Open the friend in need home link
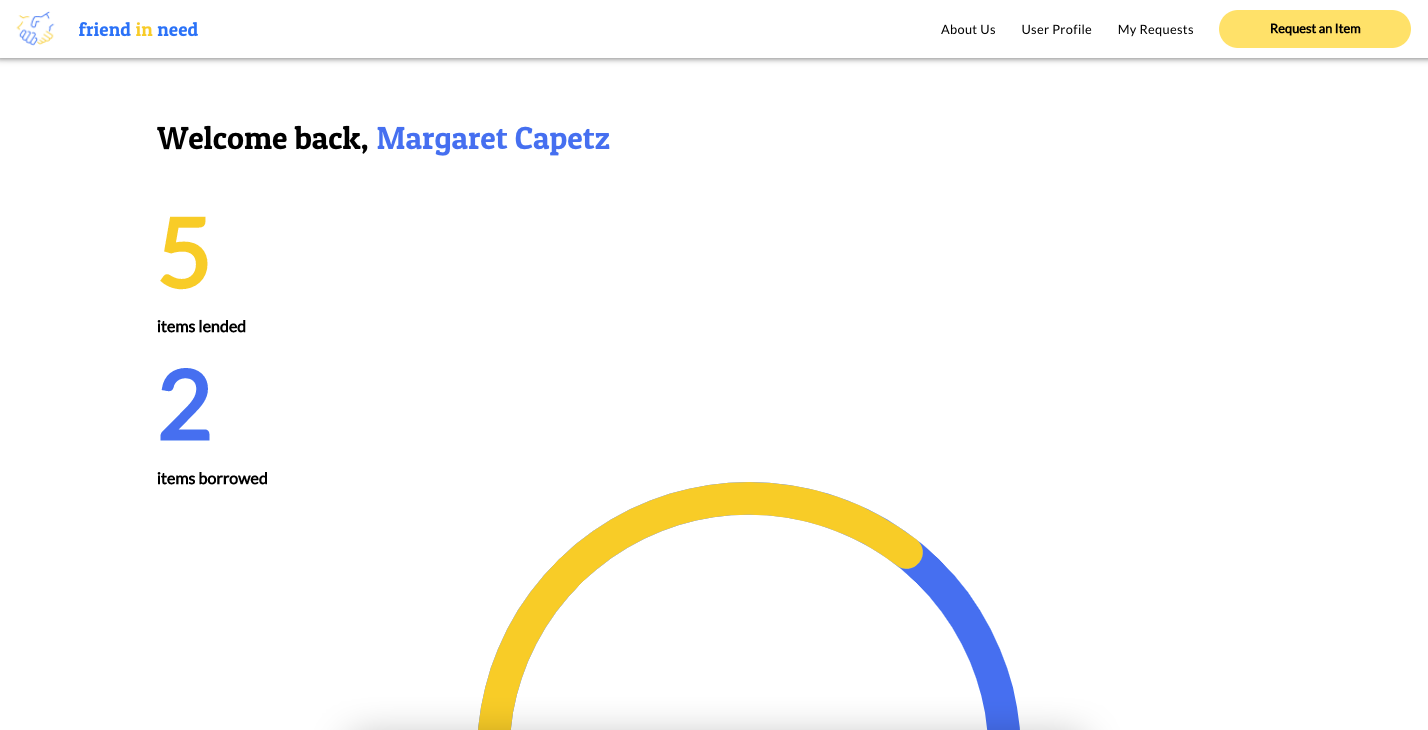This screenshot has width=1428, height=730. pos(138,29)
